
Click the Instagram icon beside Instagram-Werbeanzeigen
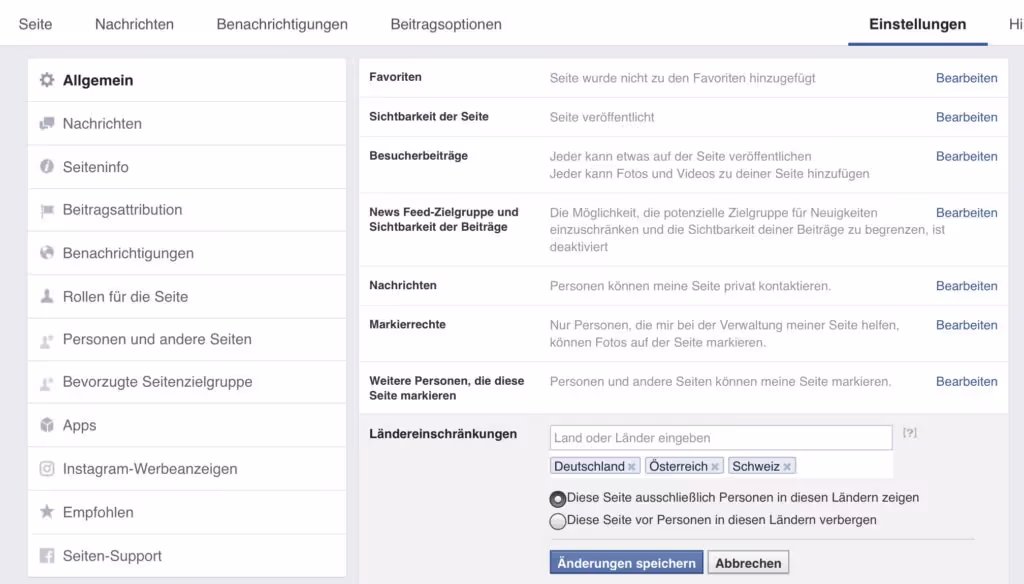click(46, 468)
